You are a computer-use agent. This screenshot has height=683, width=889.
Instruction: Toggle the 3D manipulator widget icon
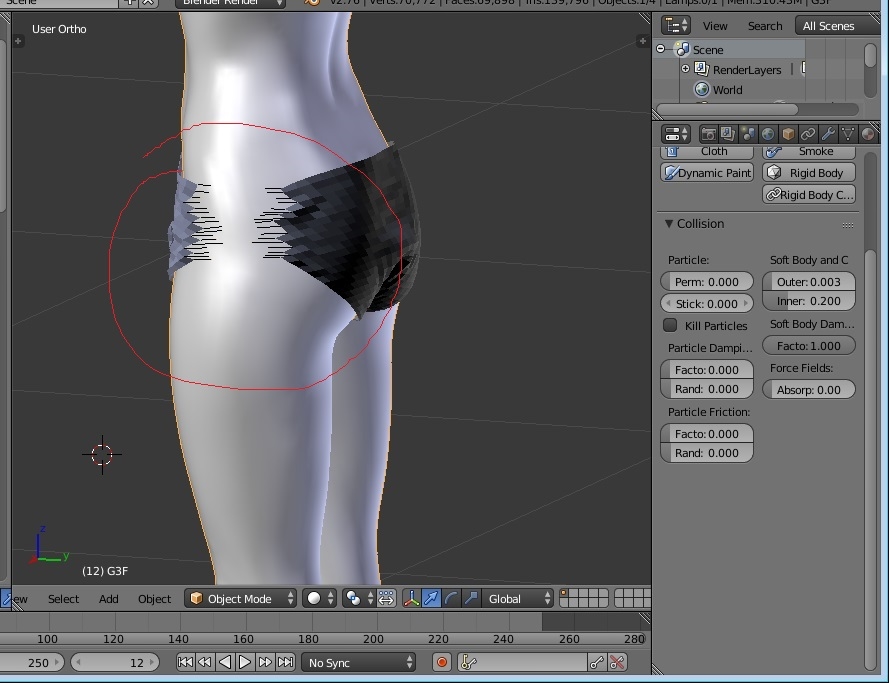coord(411,598)
